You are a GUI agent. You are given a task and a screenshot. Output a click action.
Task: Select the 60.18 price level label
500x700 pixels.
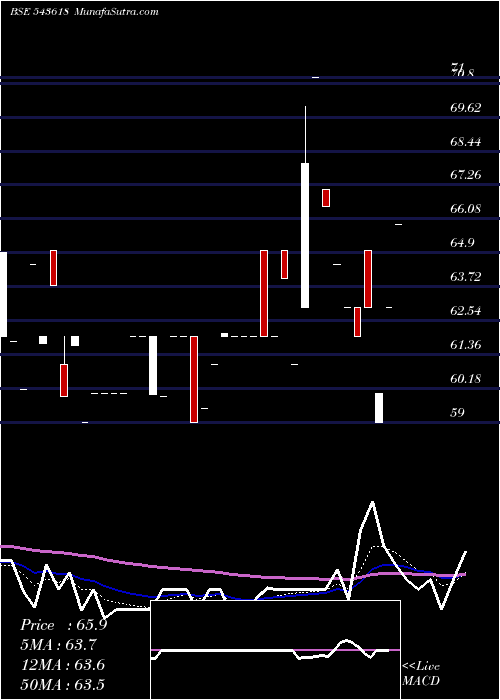tap(466, 379)
